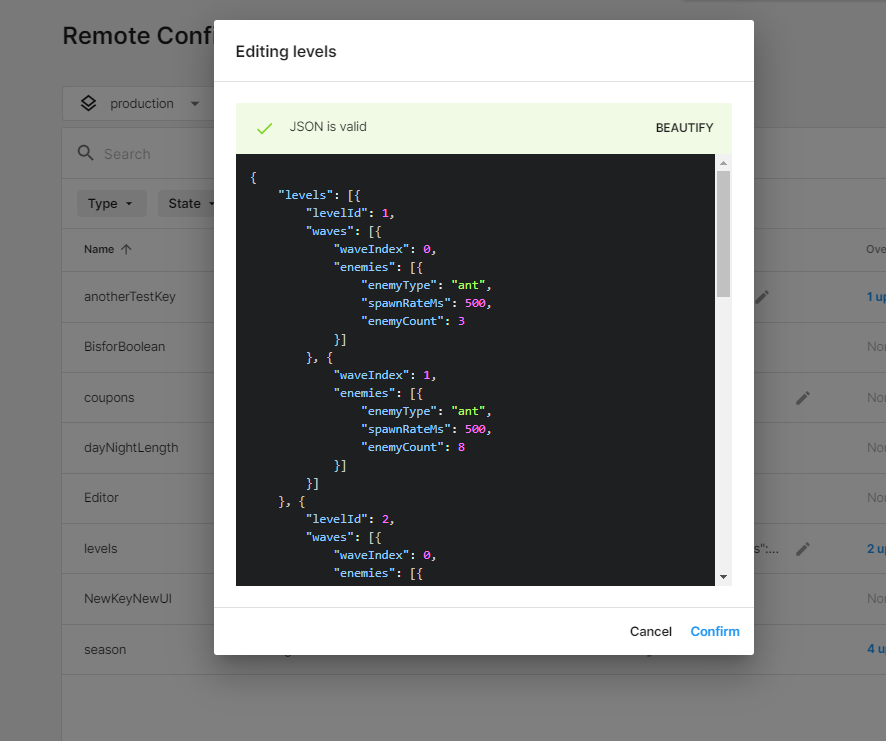Open the State filter dropdown
The image size is (886, 741).
pos(190,203)
